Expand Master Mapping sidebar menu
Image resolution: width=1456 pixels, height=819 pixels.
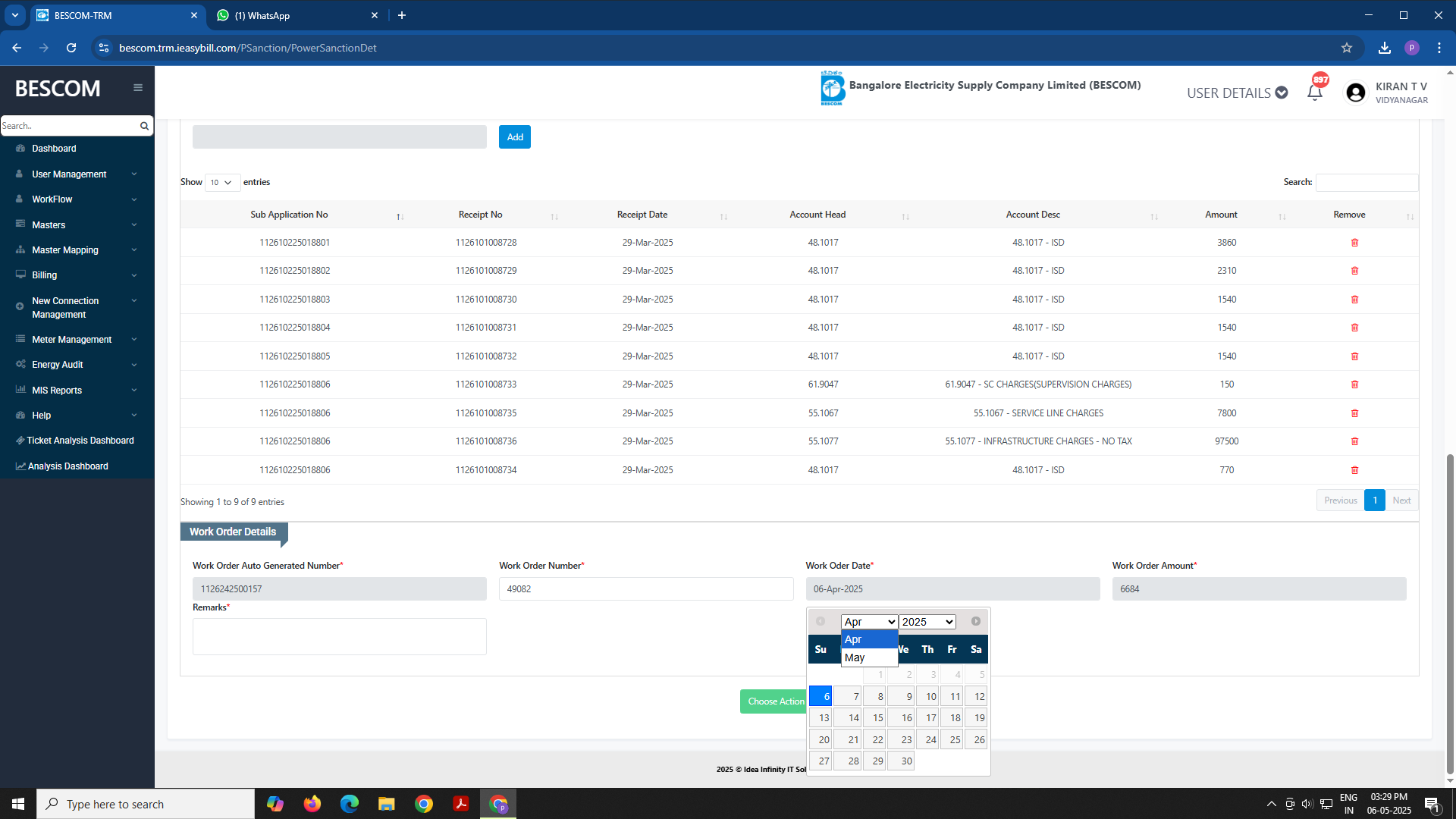point(77,250)
